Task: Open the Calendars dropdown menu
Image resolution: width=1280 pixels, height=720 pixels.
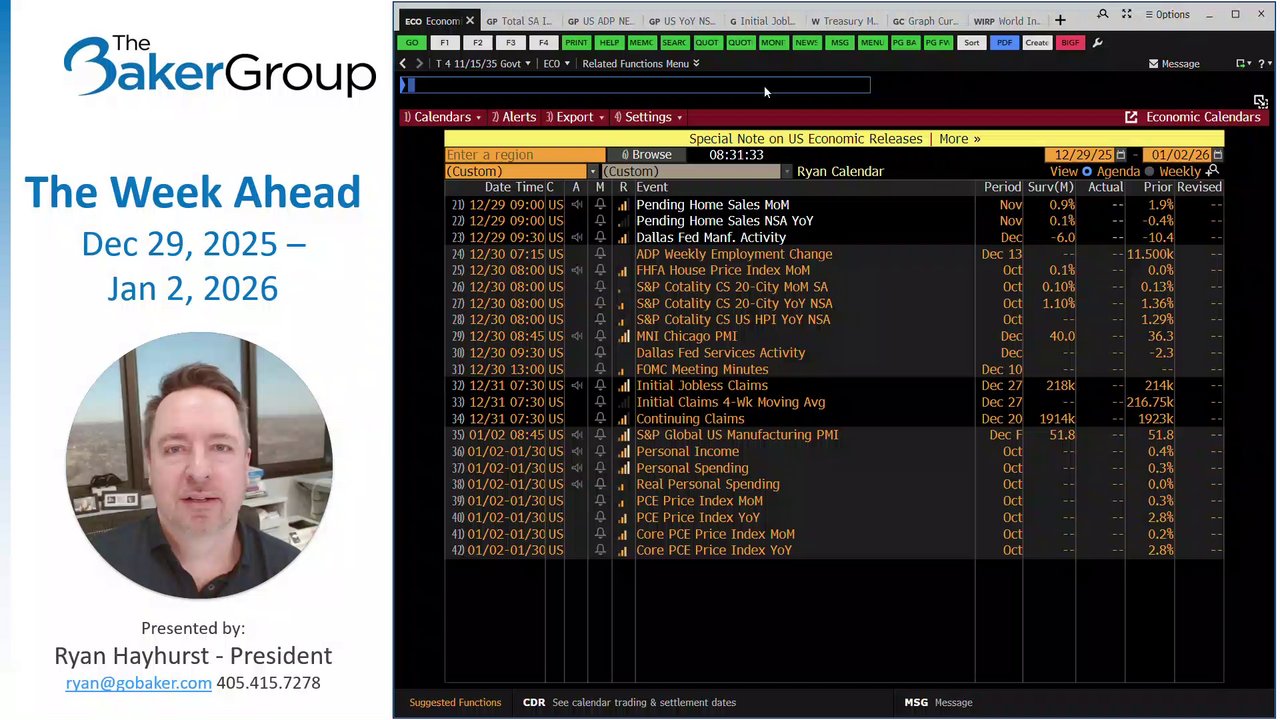Action: point(442,117)
